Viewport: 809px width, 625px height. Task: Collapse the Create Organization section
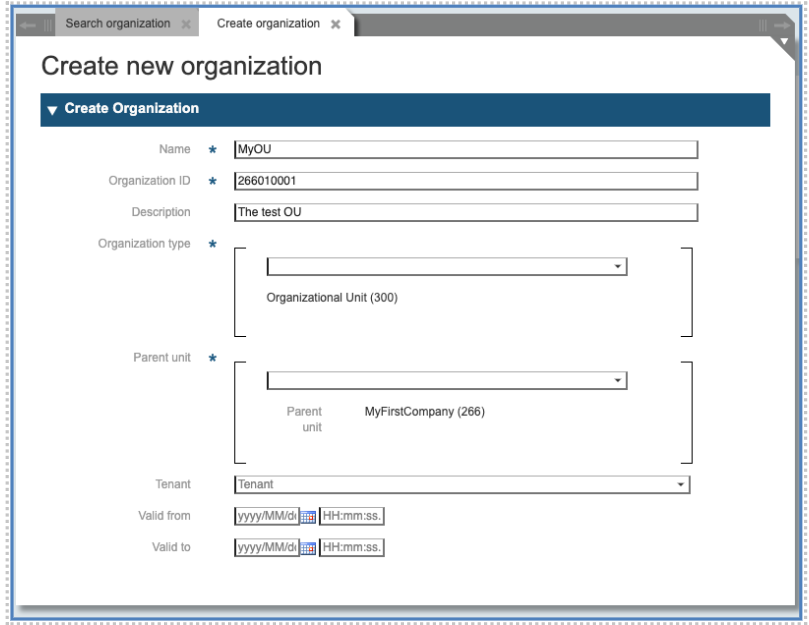(x=52, y=110)
